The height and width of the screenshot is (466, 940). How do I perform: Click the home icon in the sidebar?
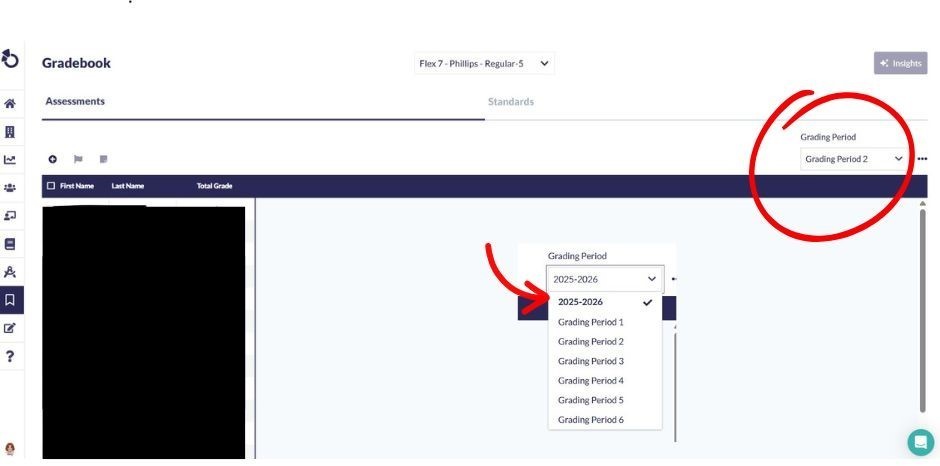tap(10, 103)
